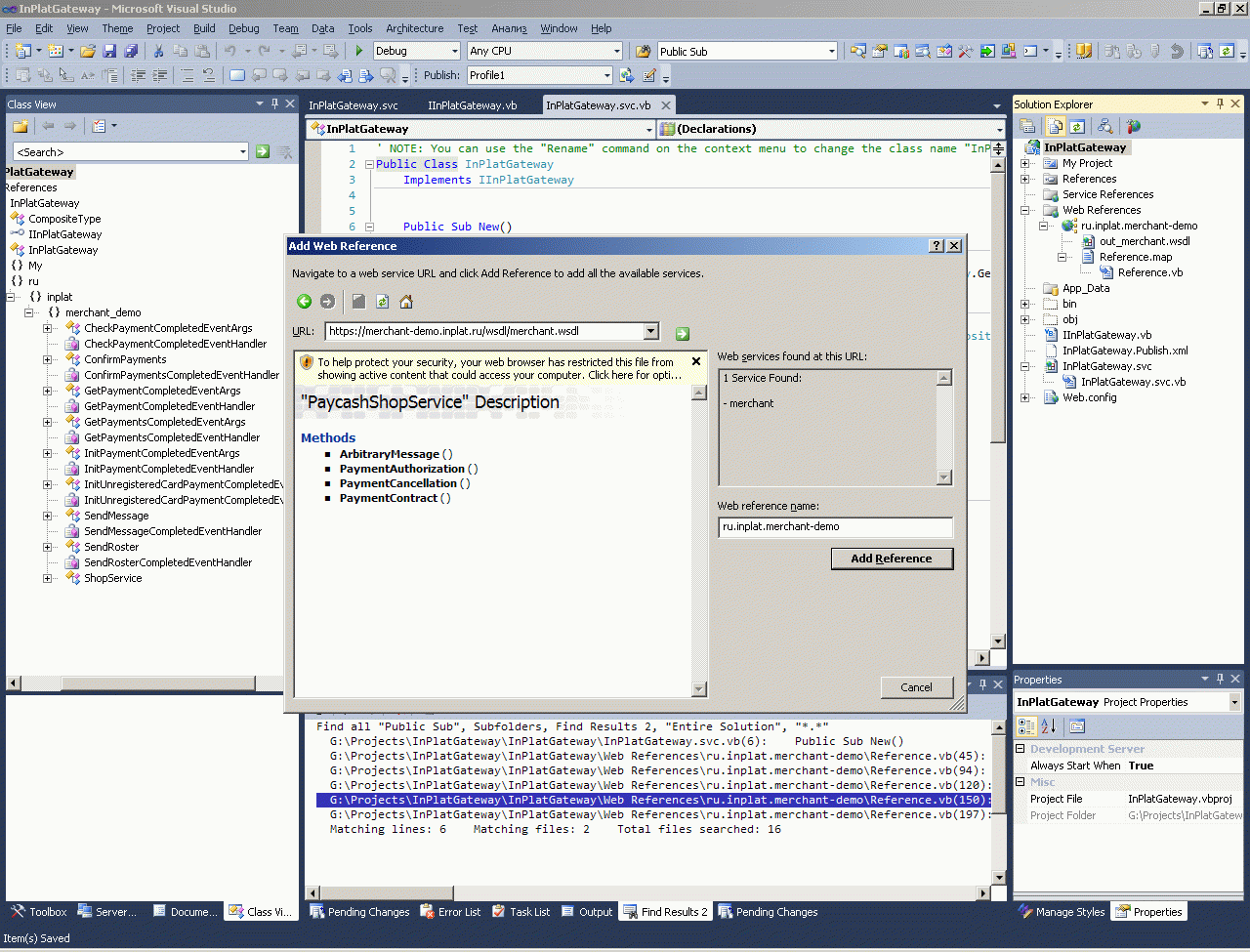
Task: Expand the SendMessage class node
Action: click(x=48, y=516)
